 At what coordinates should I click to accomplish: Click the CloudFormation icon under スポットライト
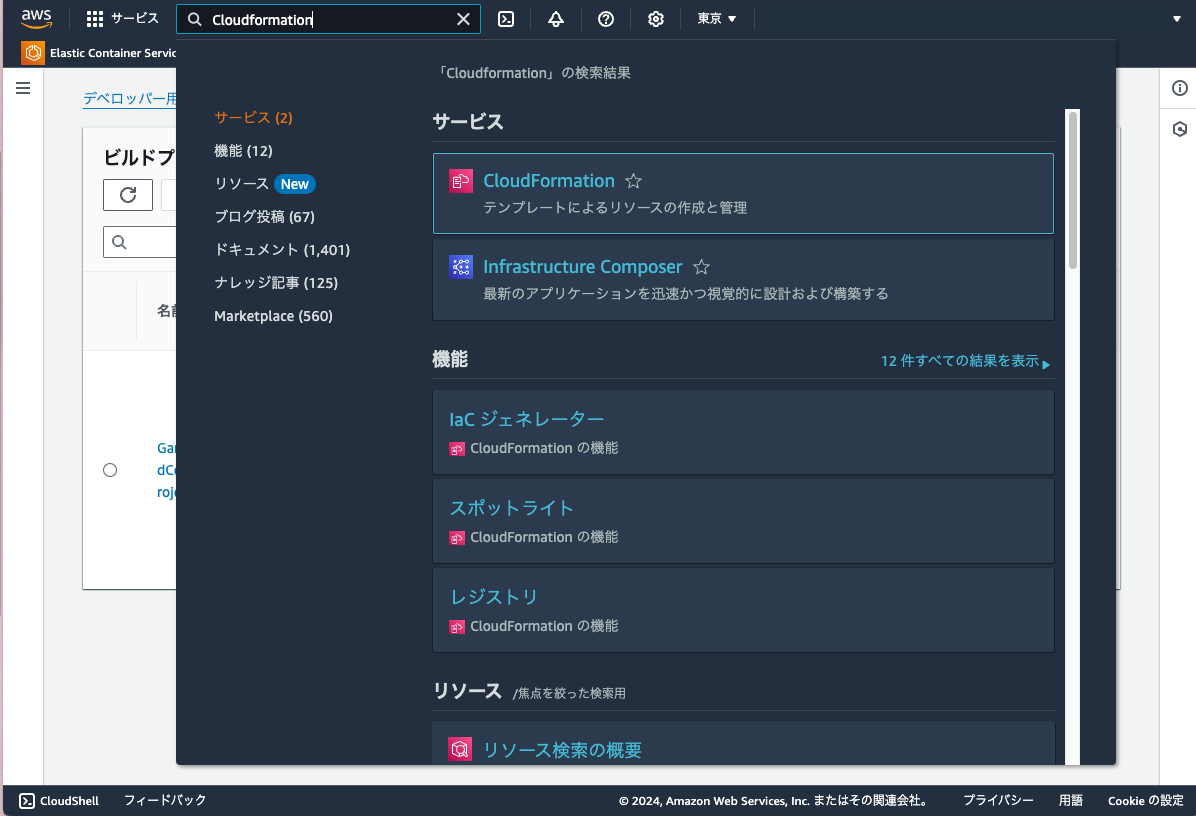click(457, 538)
